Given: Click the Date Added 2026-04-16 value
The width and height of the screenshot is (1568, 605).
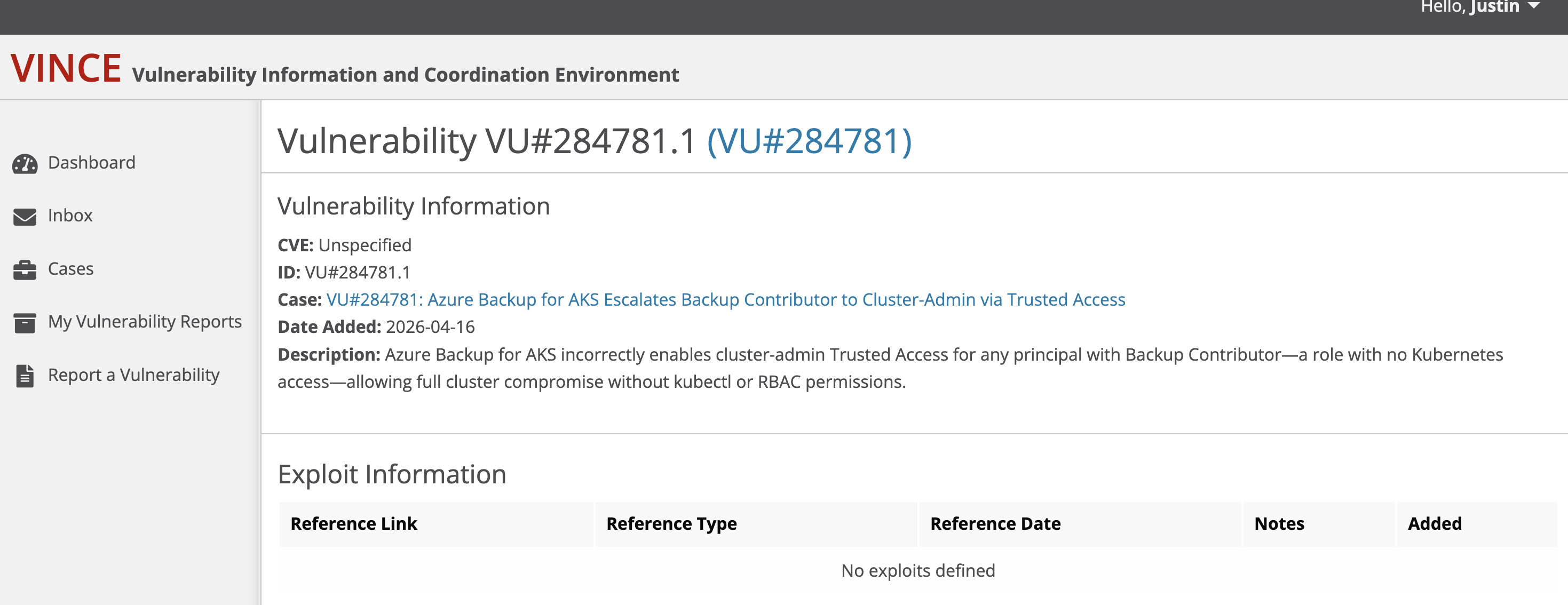Looking at the screenshot, I should click(430, 327).
